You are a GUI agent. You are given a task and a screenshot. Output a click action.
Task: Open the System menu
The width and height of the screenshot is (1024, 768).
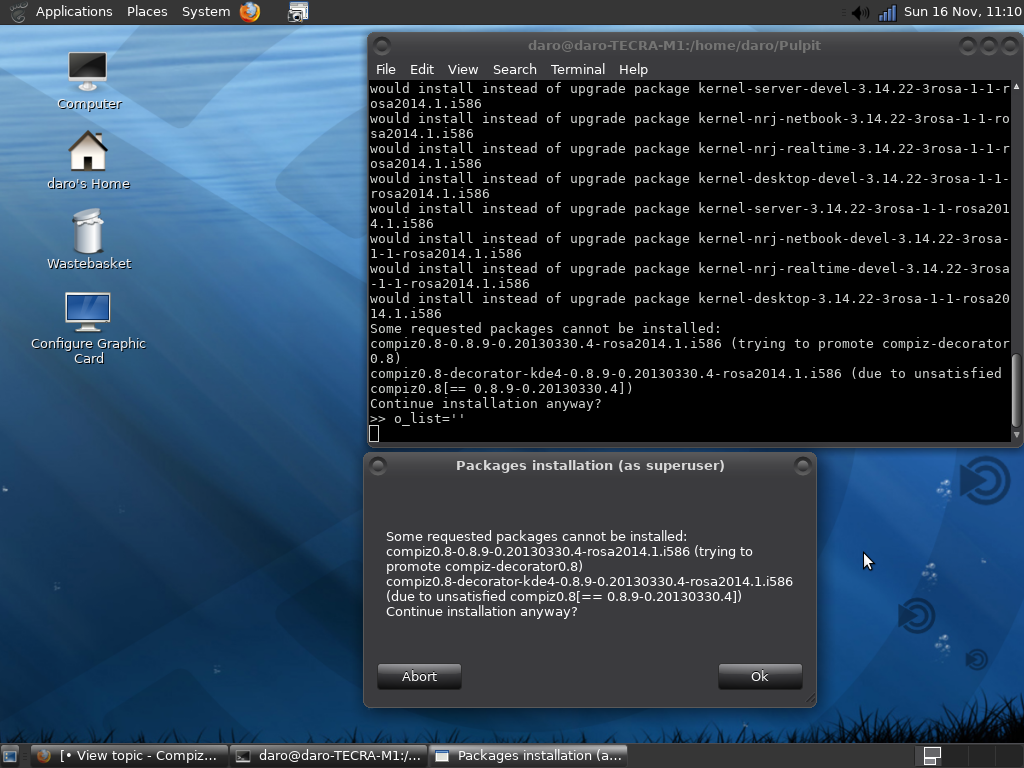coord(206,12)
